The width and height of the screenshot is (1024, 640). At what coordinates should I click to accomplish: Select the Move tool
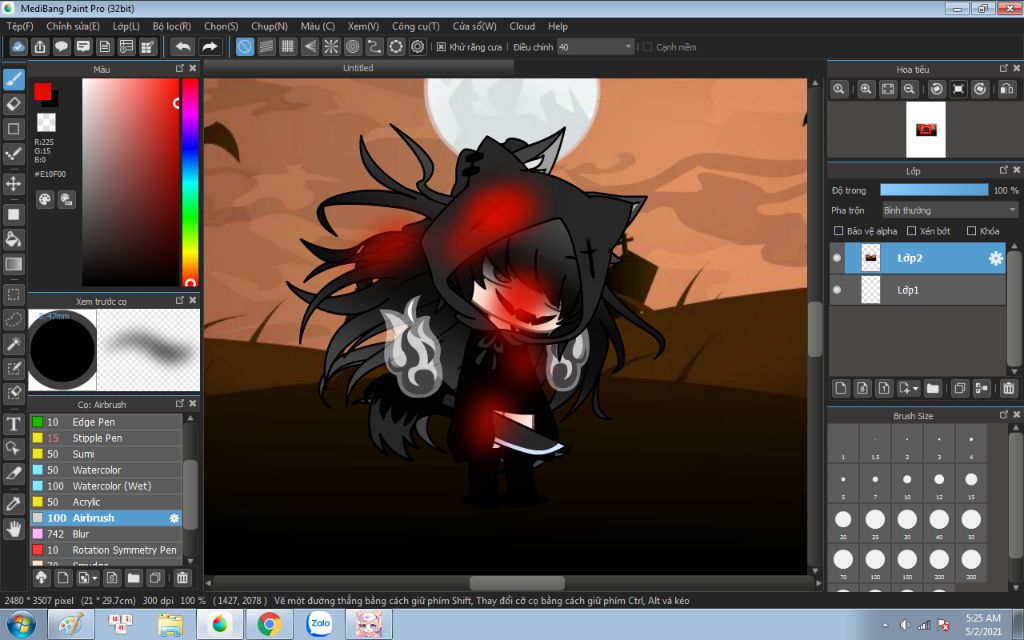pyautogui.click(x=14, y=184)
